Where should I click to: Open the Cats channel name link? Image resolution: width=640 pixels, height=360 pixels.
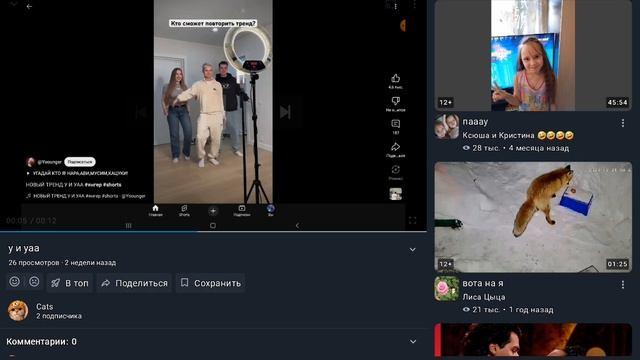(x=44, y=307)
